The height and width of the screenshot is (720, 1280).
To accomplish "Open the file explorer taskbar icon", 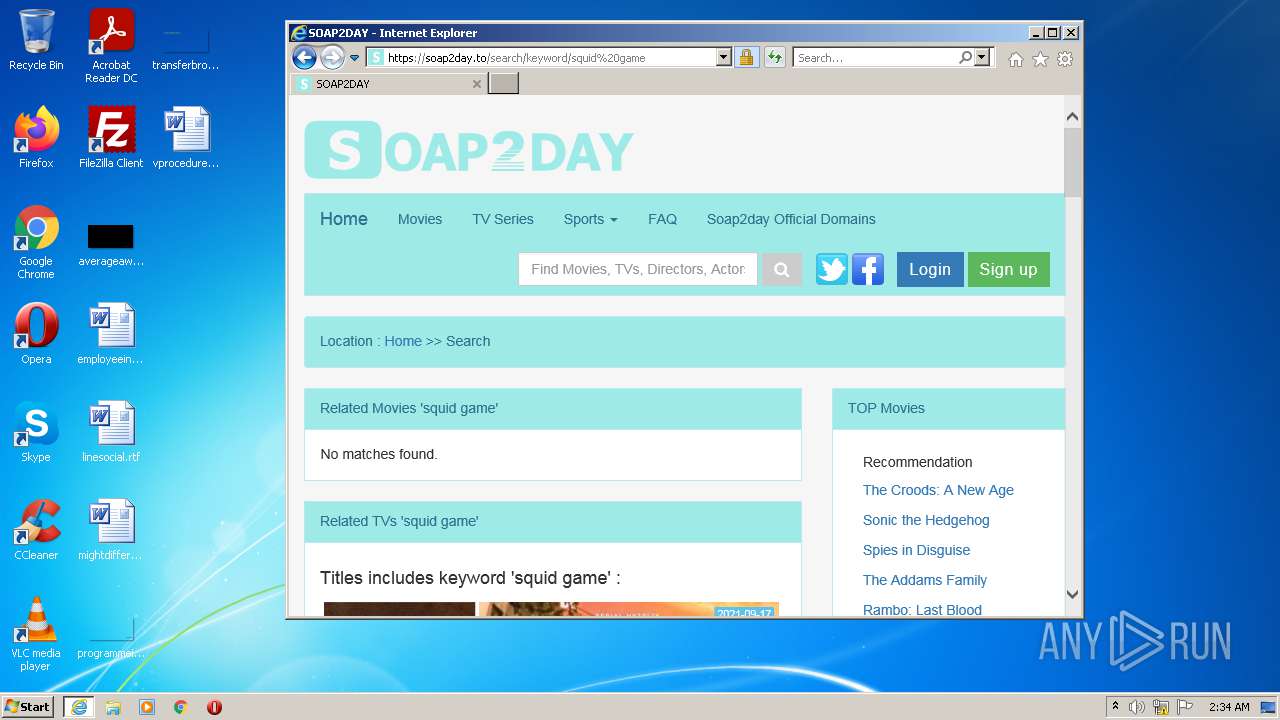I will (113, 707).
